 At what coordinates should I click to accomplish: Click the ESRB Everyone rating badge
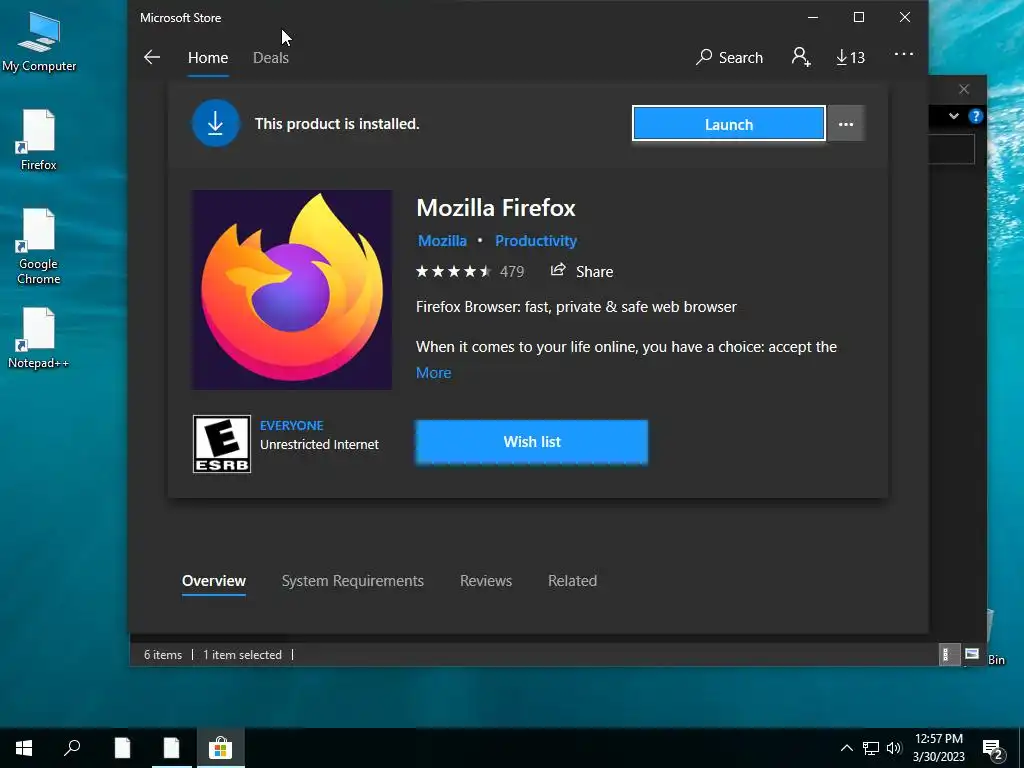222,444
